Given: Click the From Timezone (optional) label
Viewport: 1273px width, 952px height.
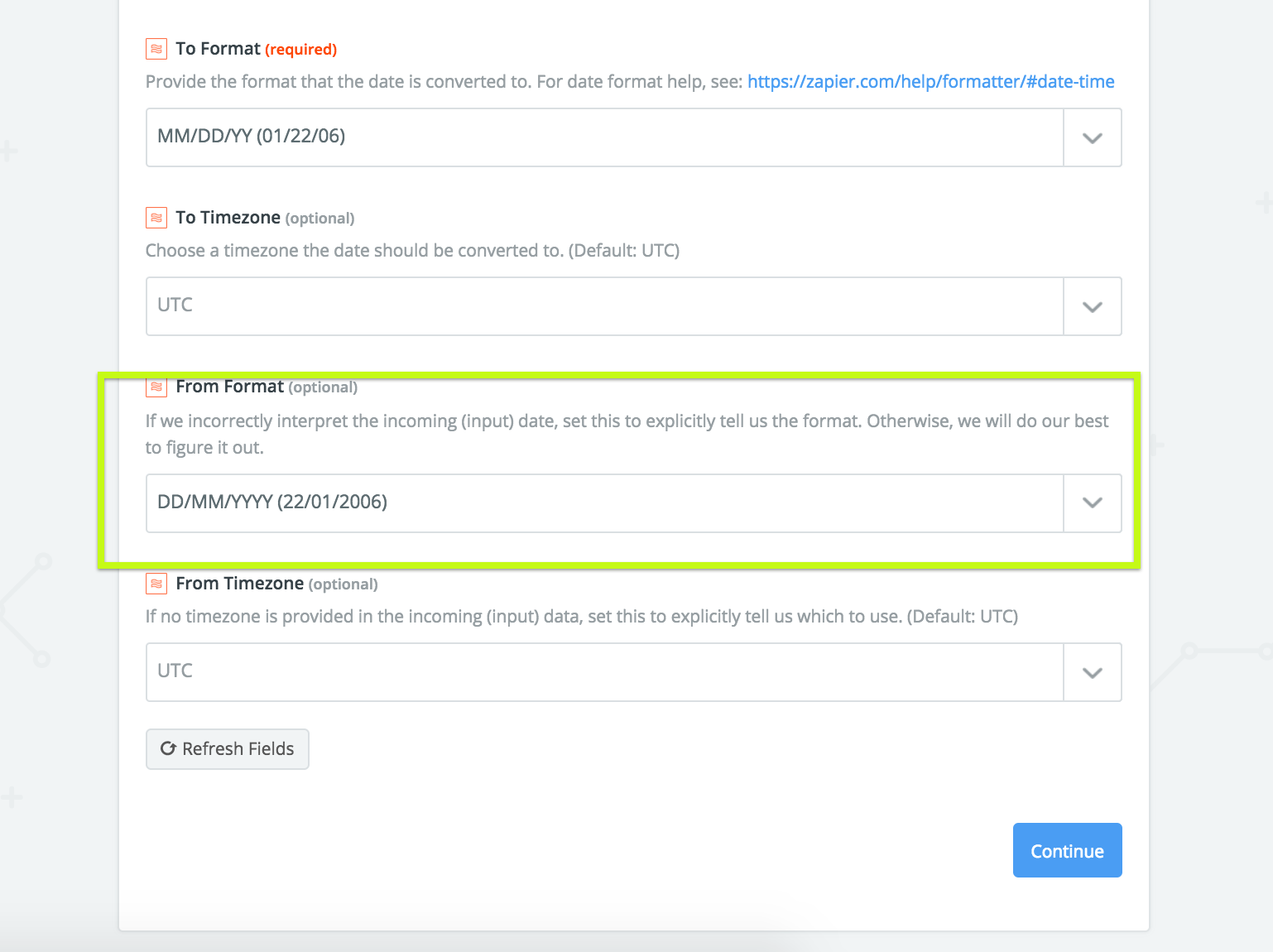Looking at the screenshot, I should 276,584.
